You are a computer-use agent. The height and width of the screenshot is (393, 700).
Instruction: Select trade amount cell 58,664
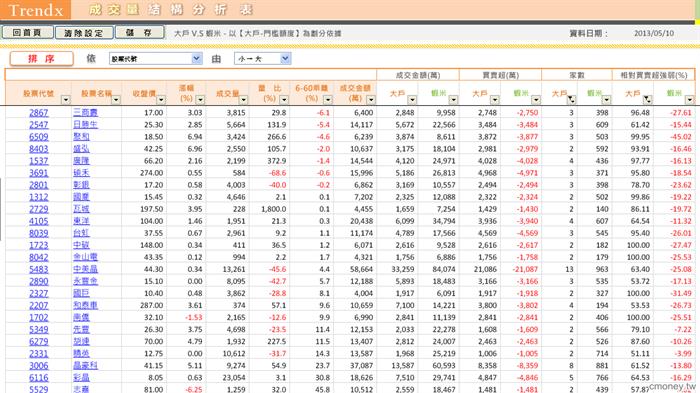(x=361, y=269)
